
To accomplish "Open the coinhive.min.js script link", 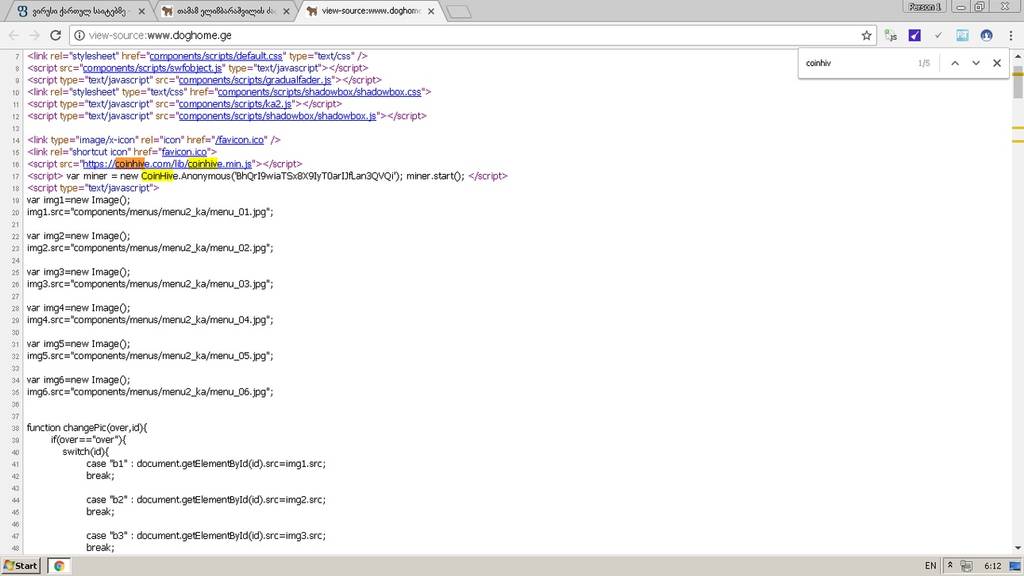I will tap(167, 164).
